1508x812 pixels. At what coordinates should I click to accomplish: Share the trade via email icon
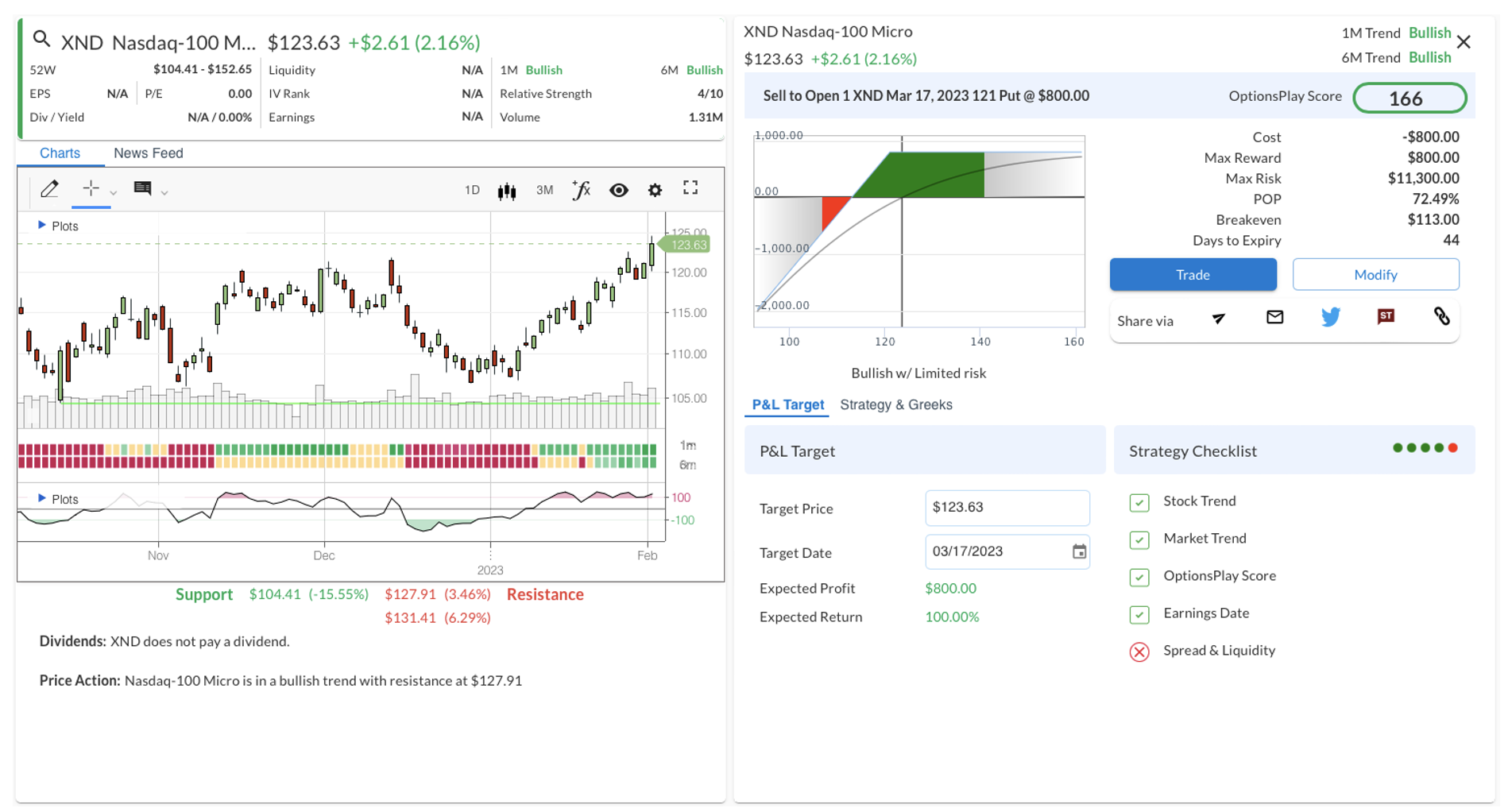click(1274, 317)
